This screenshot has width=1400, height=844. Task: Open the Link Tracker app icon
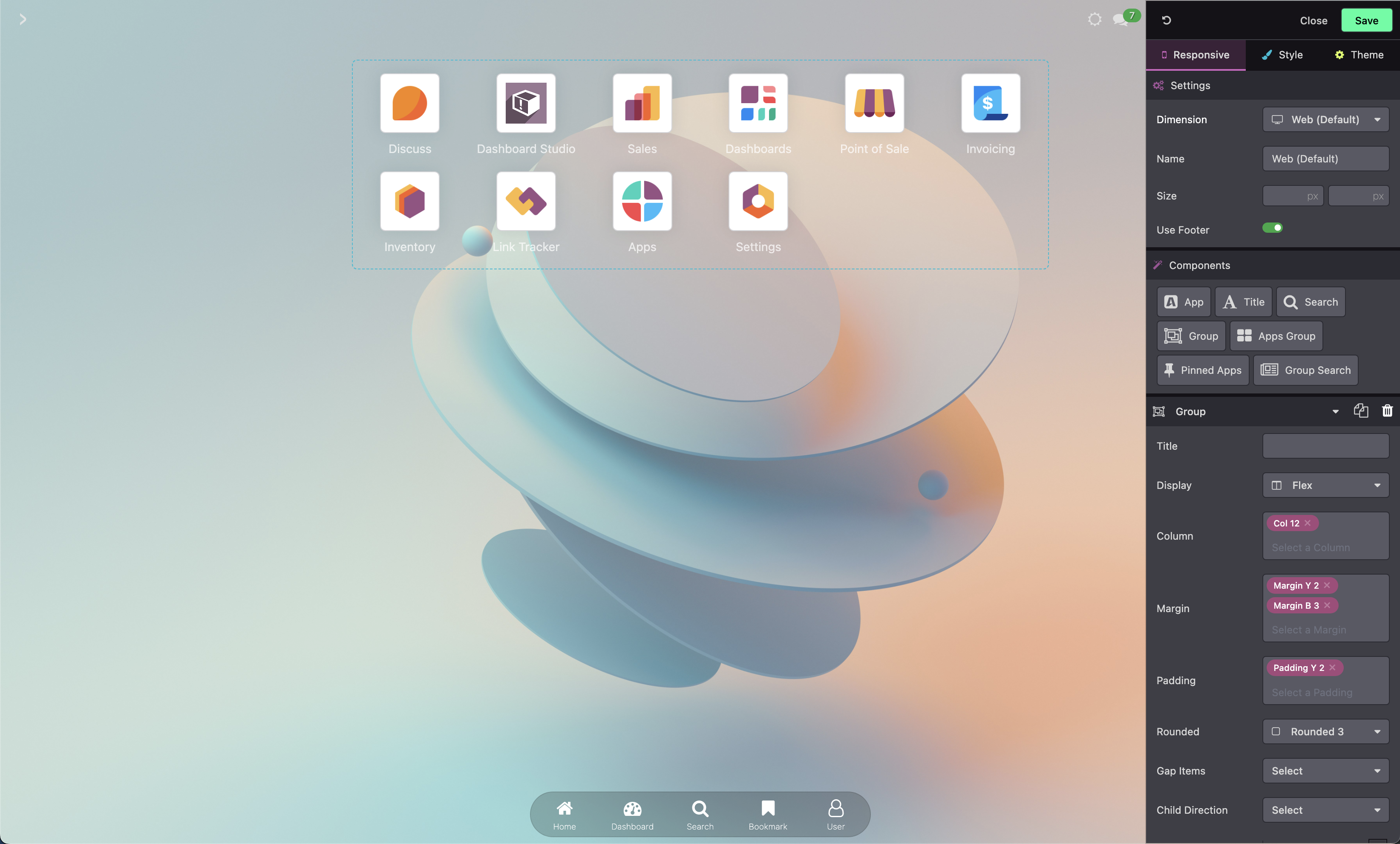pyautogui.click(x=526, y=201)
